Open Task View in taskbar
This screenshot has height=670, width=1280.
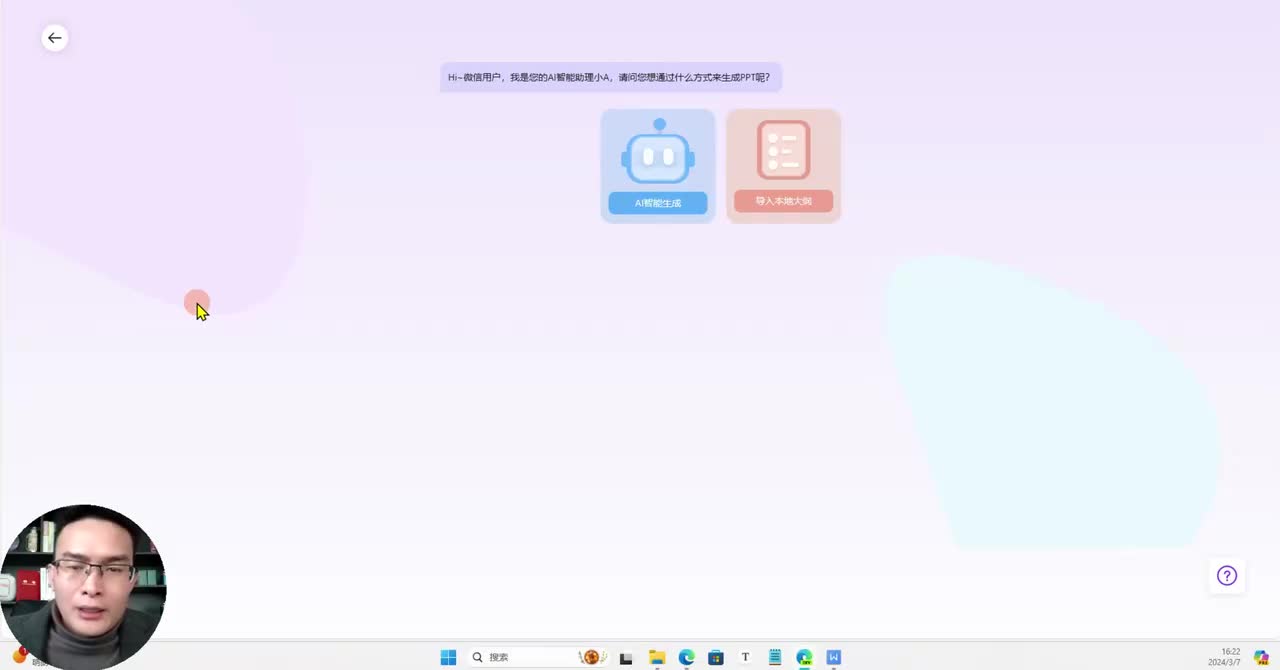626,657
